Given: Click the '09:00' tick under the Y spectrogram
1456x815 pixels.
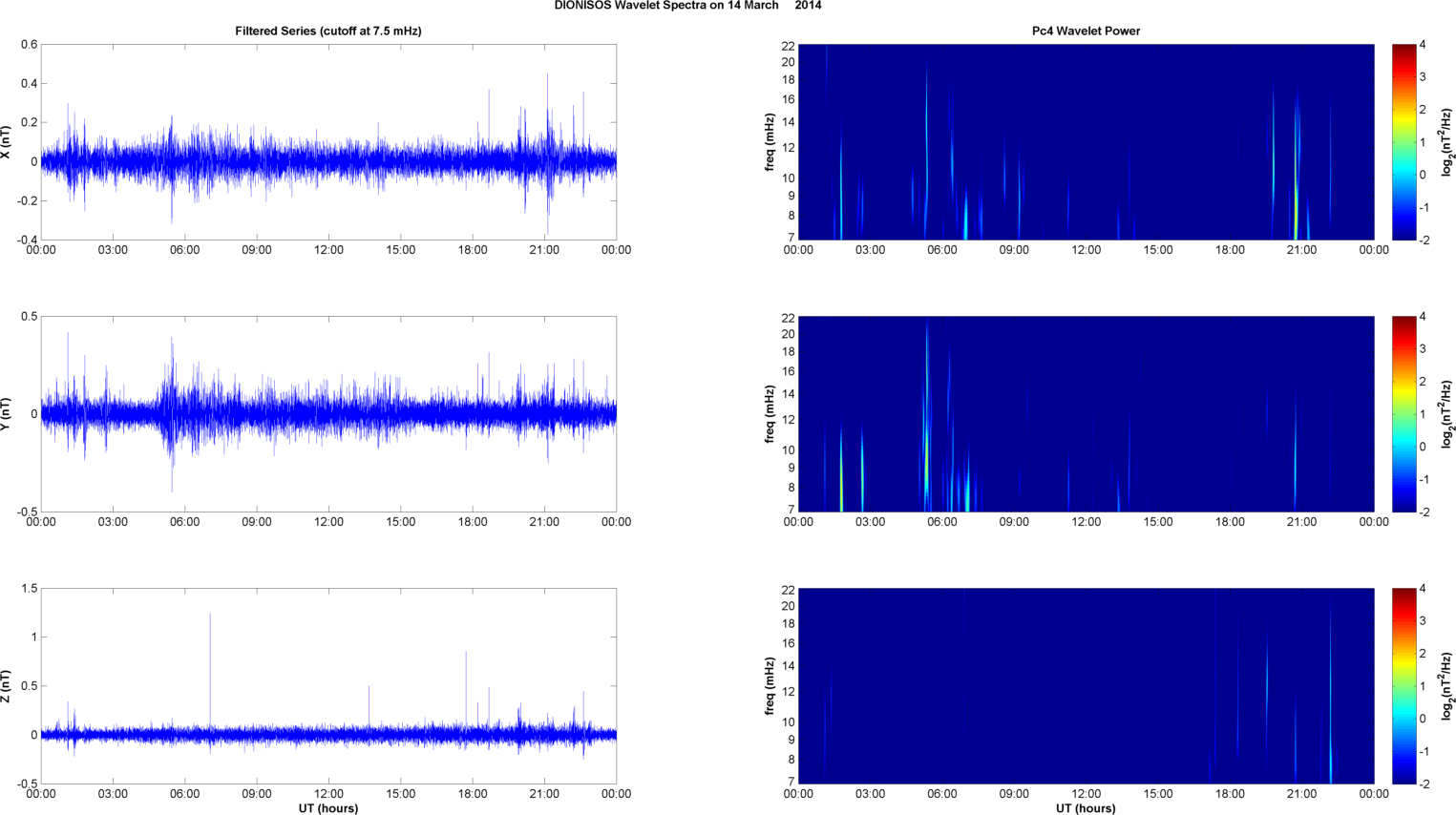Looking at the screenshot, I should (1014, 522).
